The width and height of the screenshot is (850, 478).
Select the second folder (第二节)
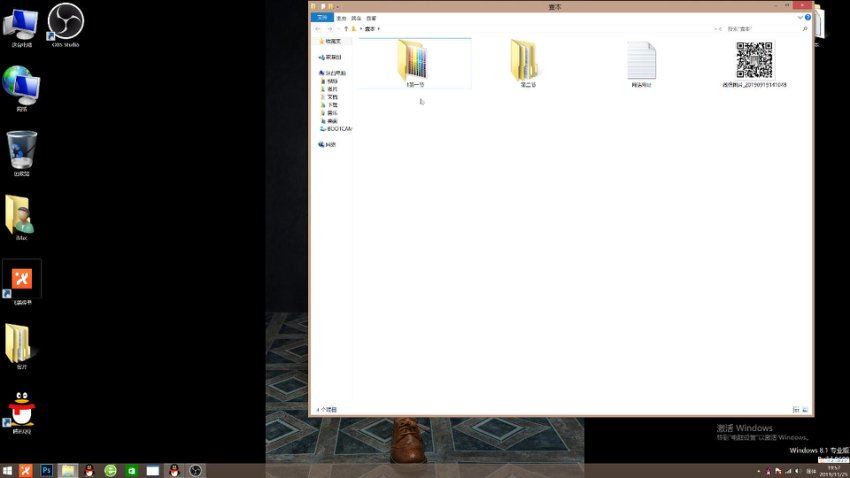pyautogui.click(x=527, y=63)
